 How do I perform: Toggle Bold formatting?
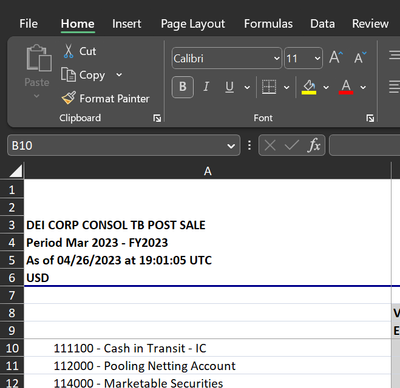tap(183, 87)
